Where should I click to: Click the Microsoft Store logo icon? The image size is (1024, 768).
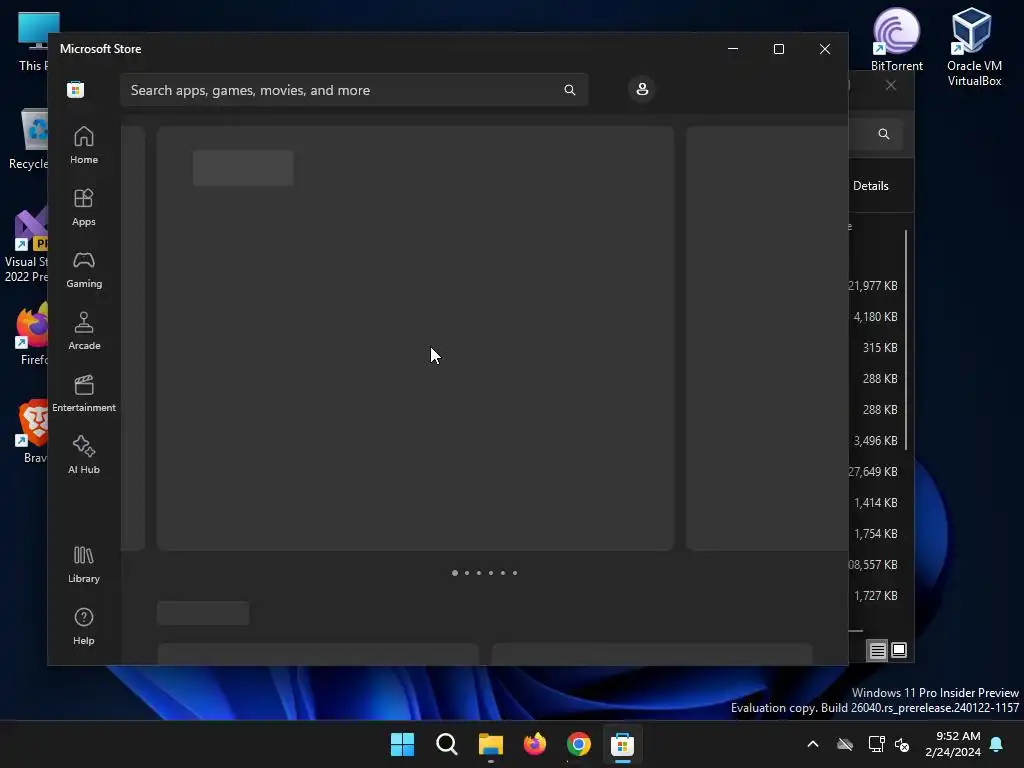(x=76, y=89)
